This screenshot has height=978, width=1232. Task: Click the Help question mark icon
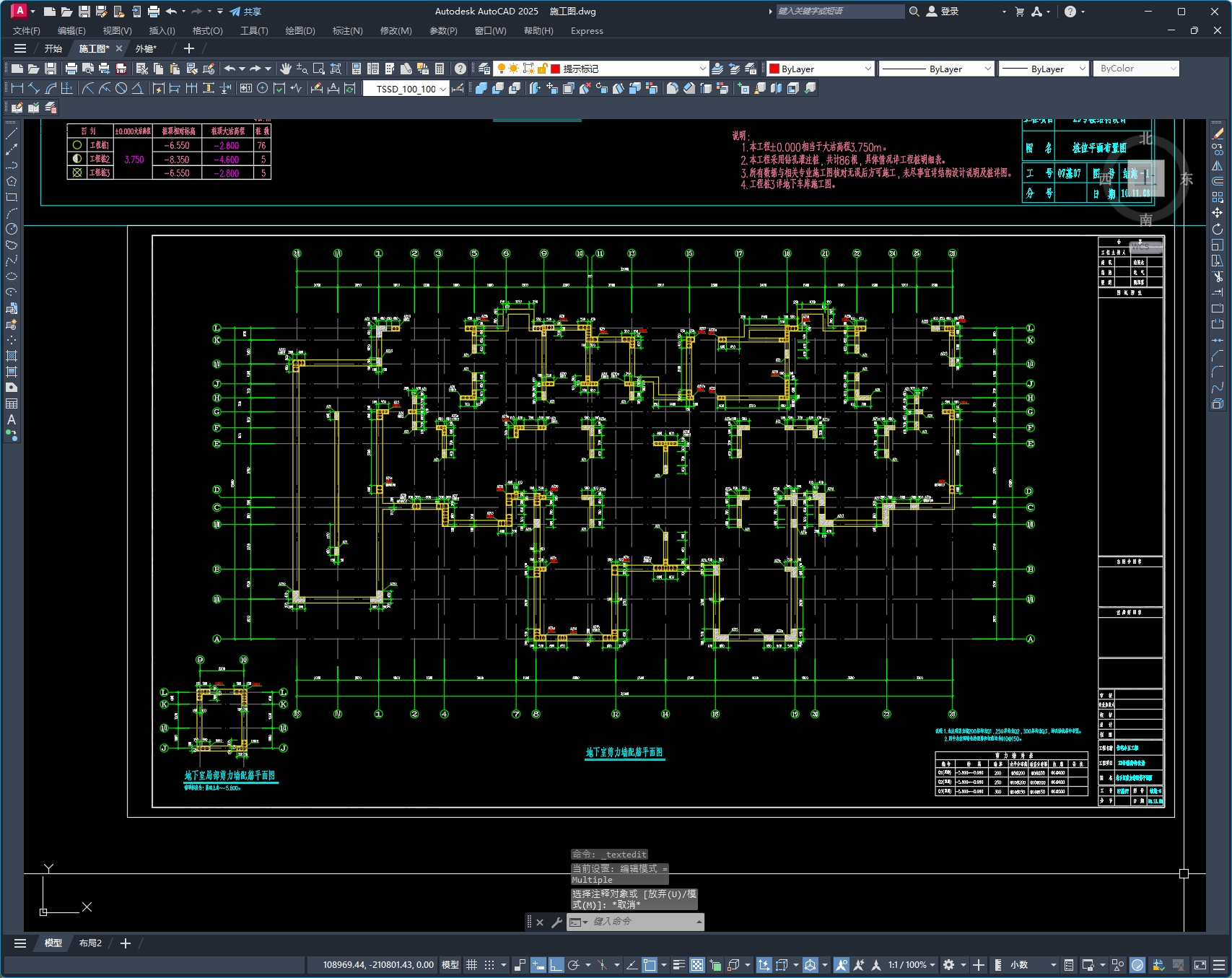pyautogui.click(x=460, y=69)
